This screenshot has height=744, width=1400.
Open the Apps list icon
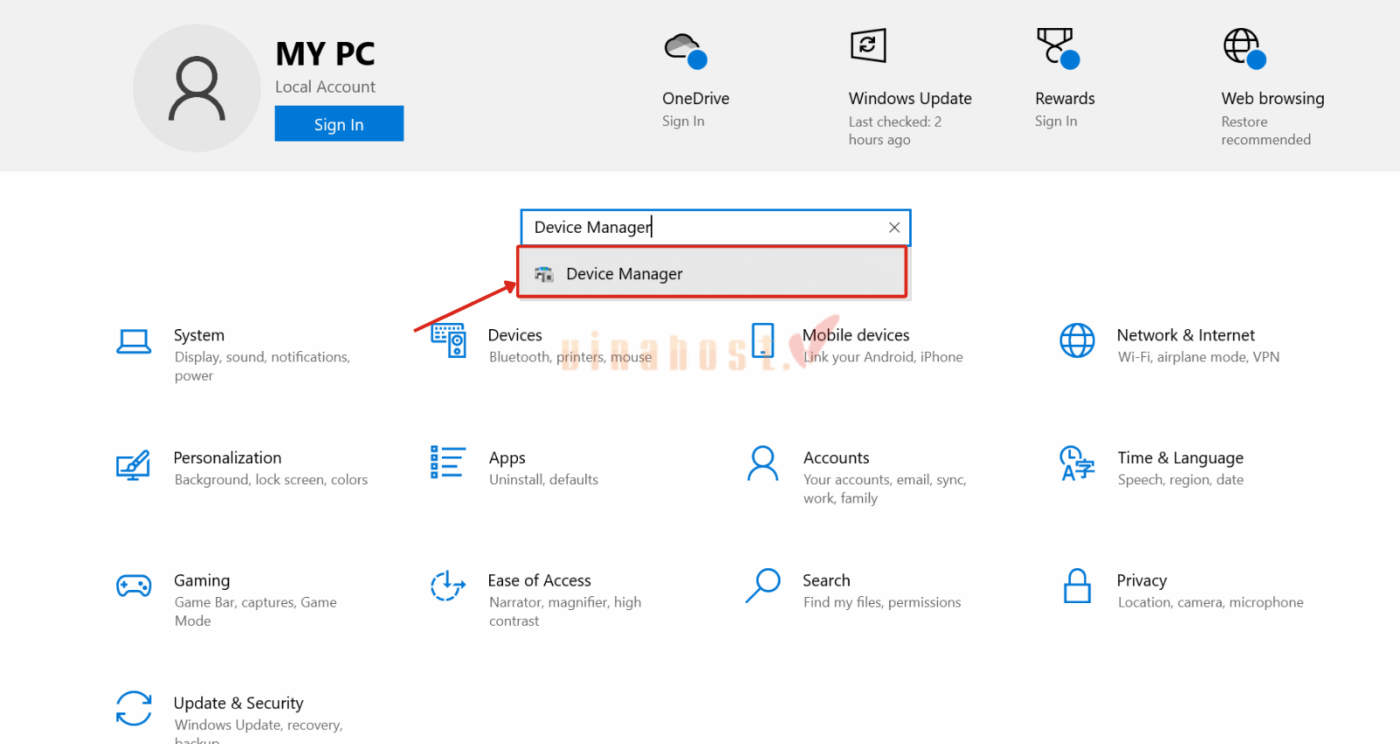448,463
